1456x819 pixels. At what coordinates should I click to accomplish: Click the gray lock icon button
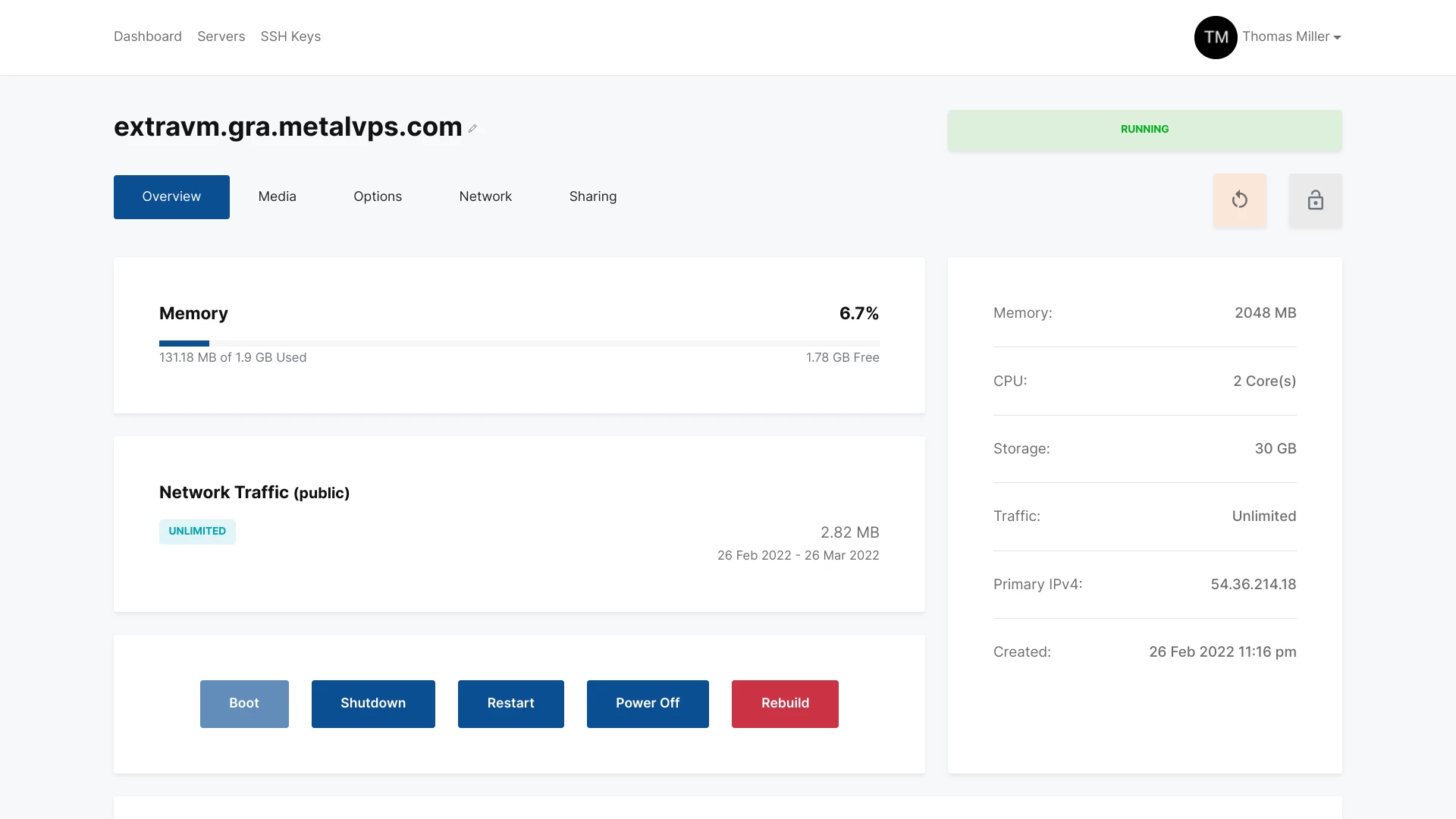1315,200
